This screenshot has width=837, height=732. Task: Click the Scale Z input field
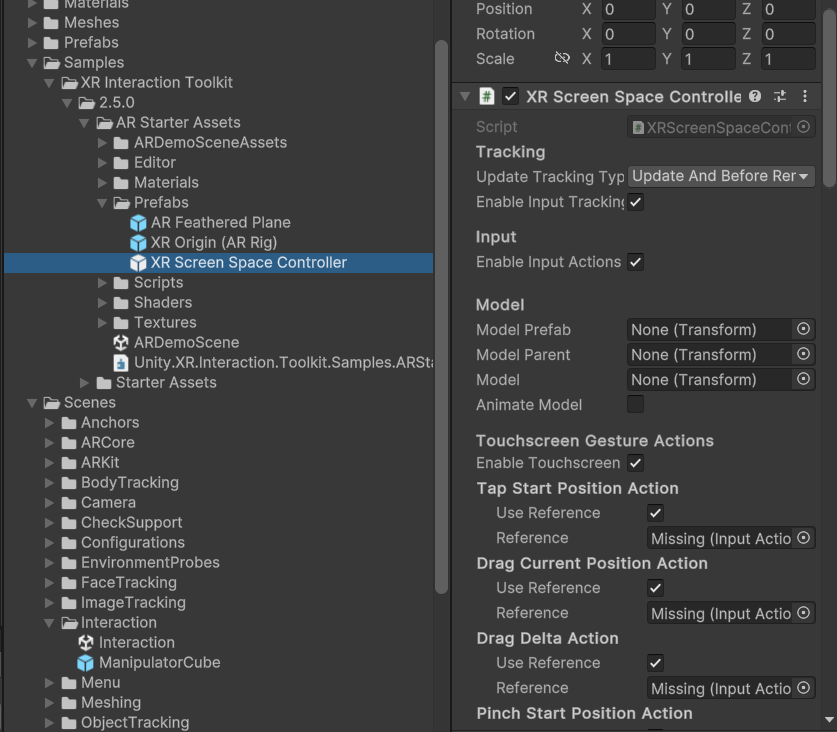(788, 59)
